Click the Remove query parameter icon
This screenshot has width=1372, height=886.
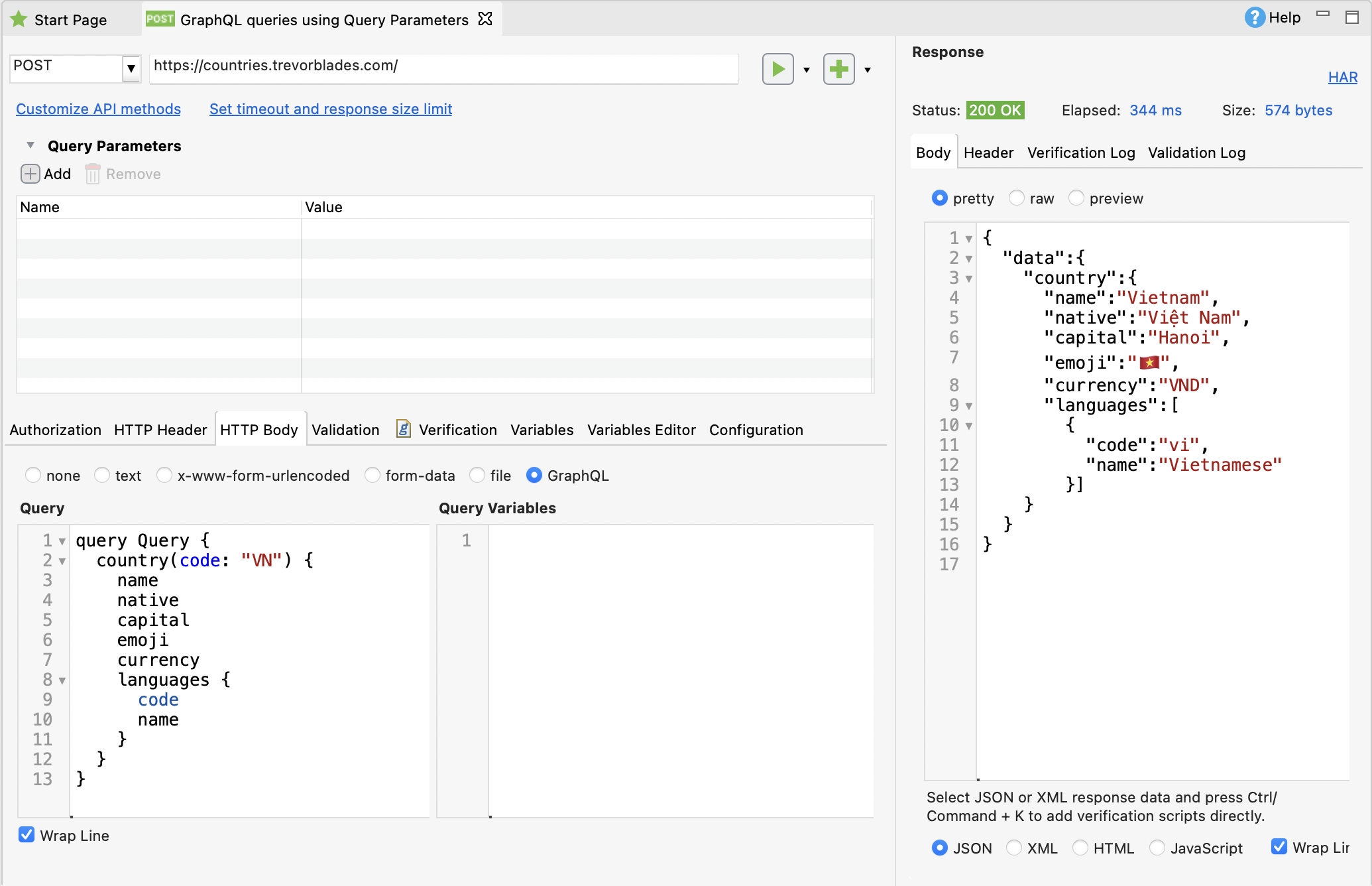pos(94,174)
